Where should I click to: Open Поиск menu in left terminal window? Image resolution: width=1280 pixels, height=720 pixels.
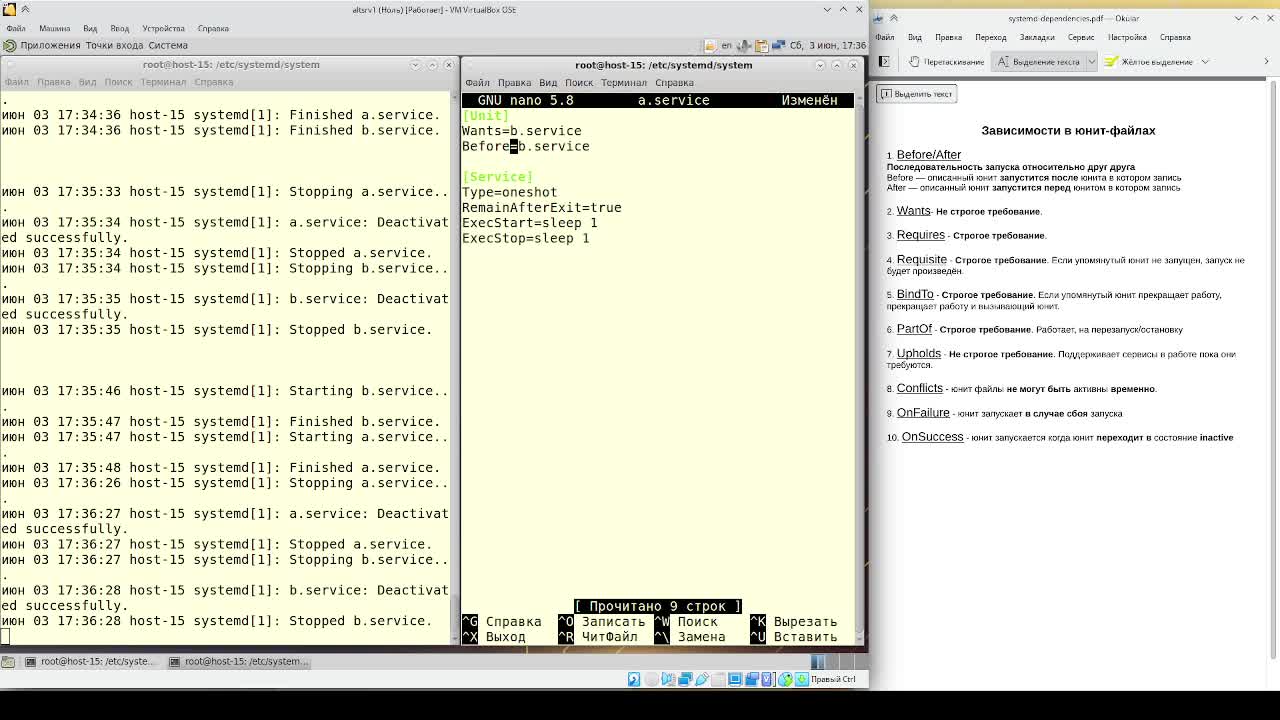(x=118, y=82)
